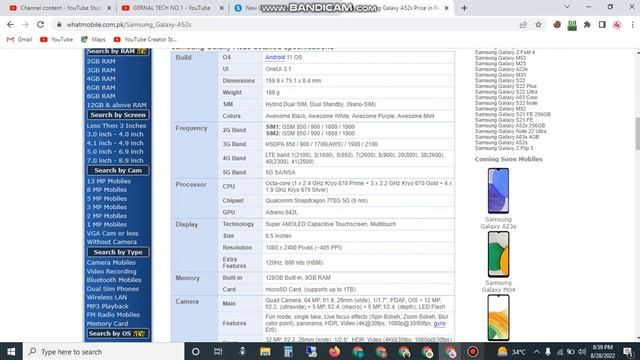The width and height of the screenshot is (640, 360).
Task: Open the weather widget showing 34°C
Action: coord(511,351)
